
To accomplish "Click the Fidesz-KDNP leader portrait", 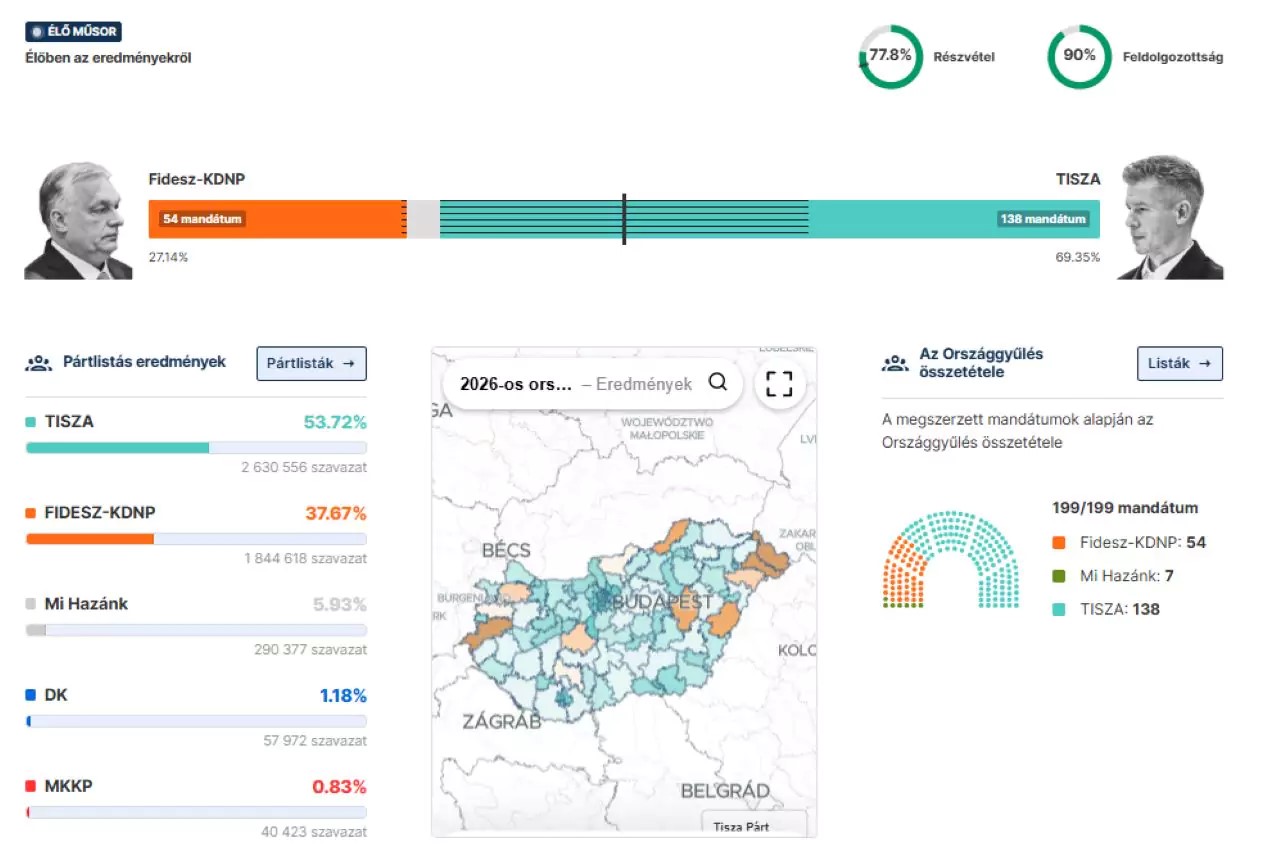I will coord(78,221).
